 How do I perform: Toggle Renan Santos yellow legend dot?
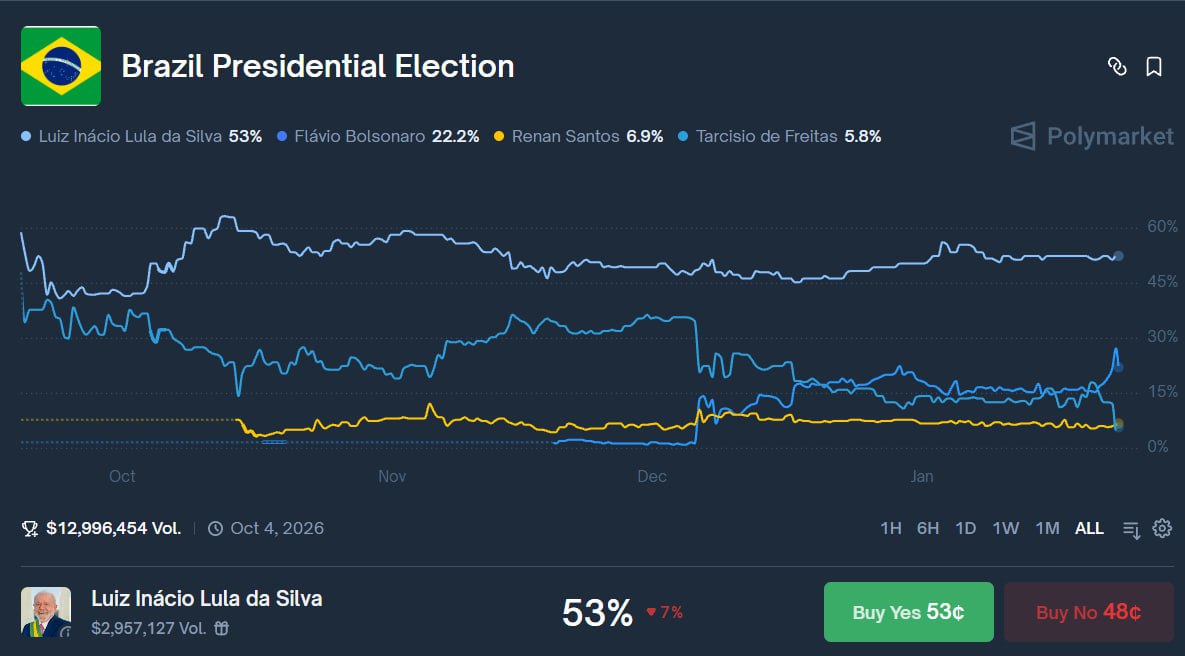point(499,136)
